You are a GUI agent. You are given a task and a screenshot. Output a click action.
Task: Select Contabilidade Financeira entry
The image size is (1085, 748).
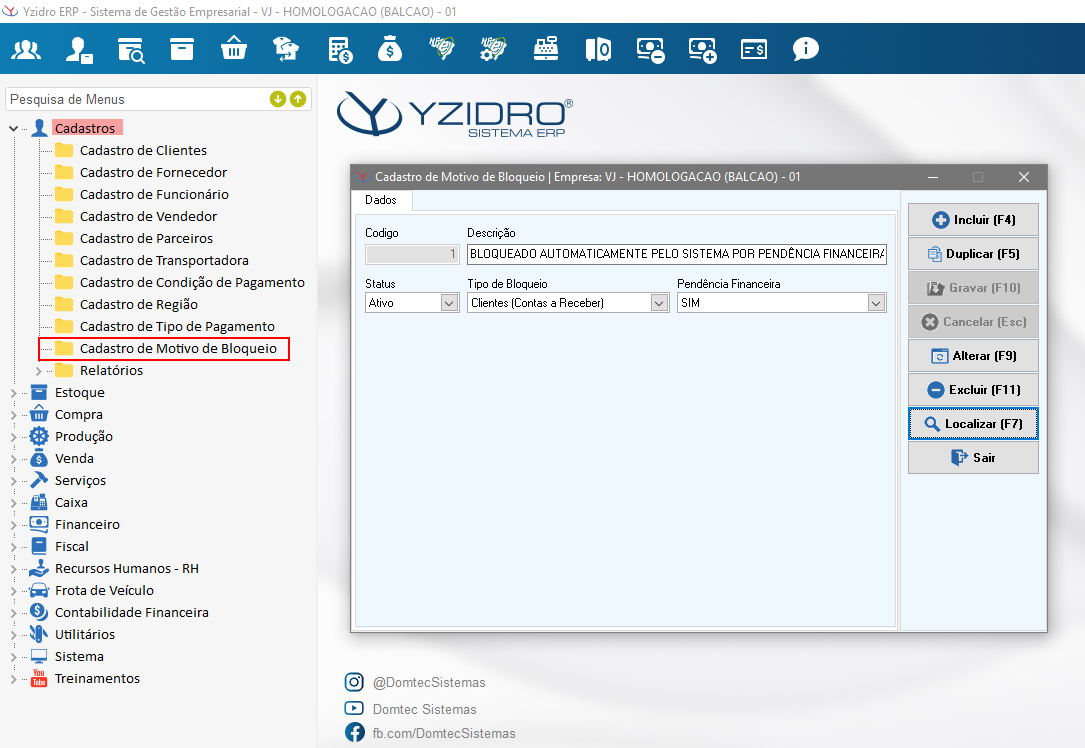click(131, 613)
